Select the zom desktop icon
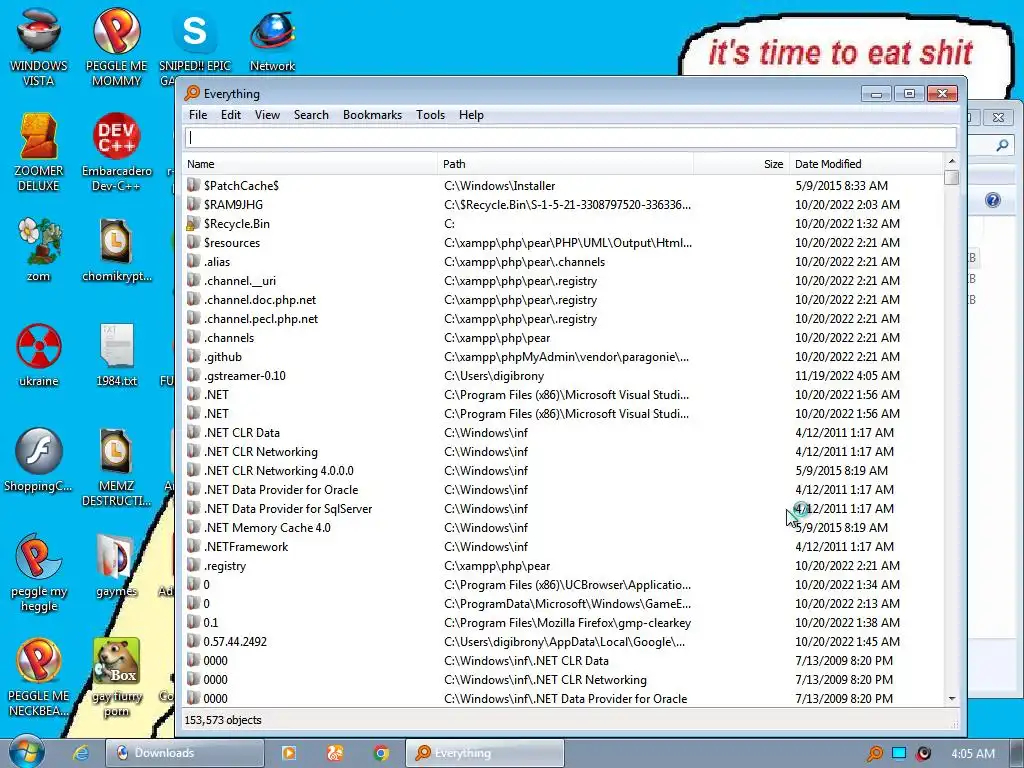Image resolution: width=1024 pixels, height=768 pixels. click(x=39, y=249)
